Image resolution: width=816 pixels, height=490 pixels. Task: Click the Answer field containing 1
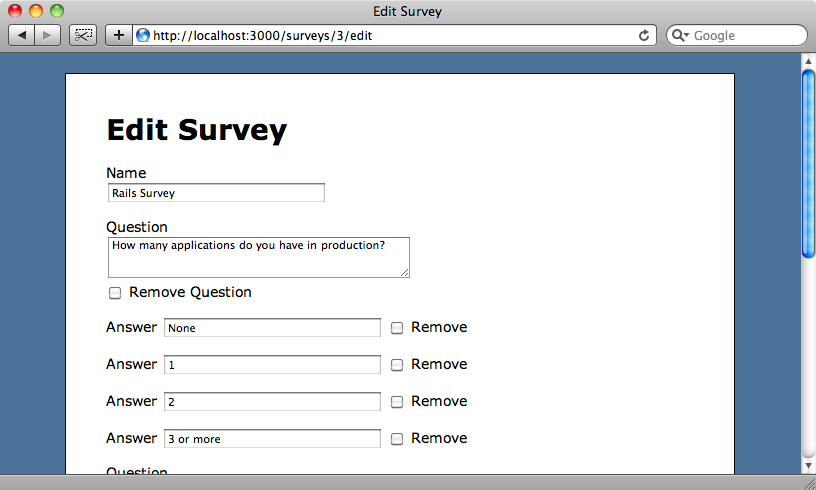click(x=272, y=365)
